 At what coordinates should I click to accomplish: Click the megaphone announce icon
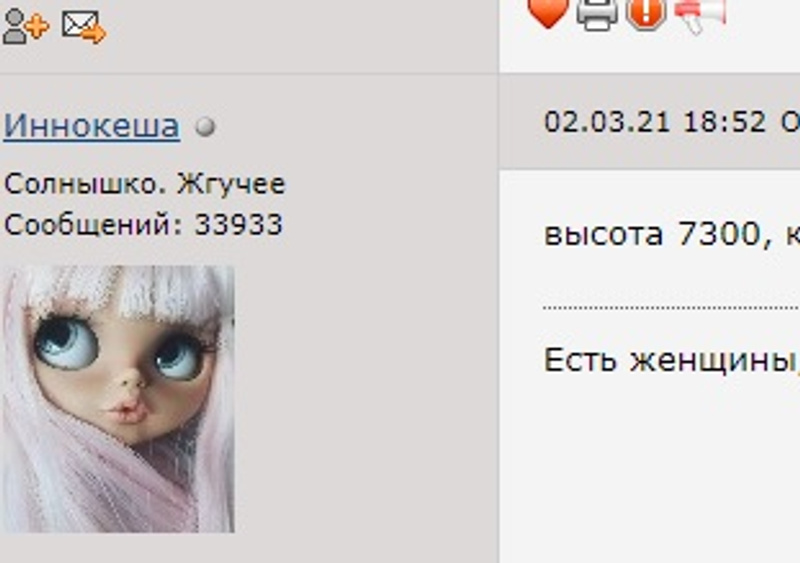click(x=700, y=16)
